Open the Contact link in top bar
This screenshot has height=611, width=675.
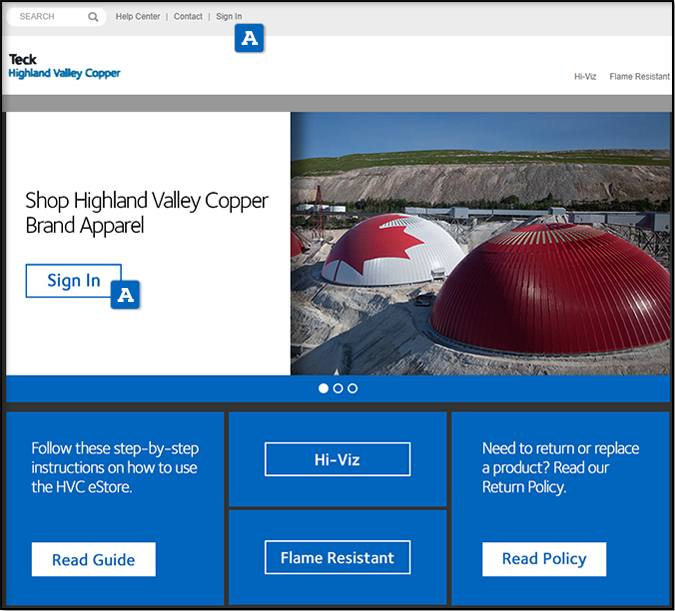click(x=188, y=17)
